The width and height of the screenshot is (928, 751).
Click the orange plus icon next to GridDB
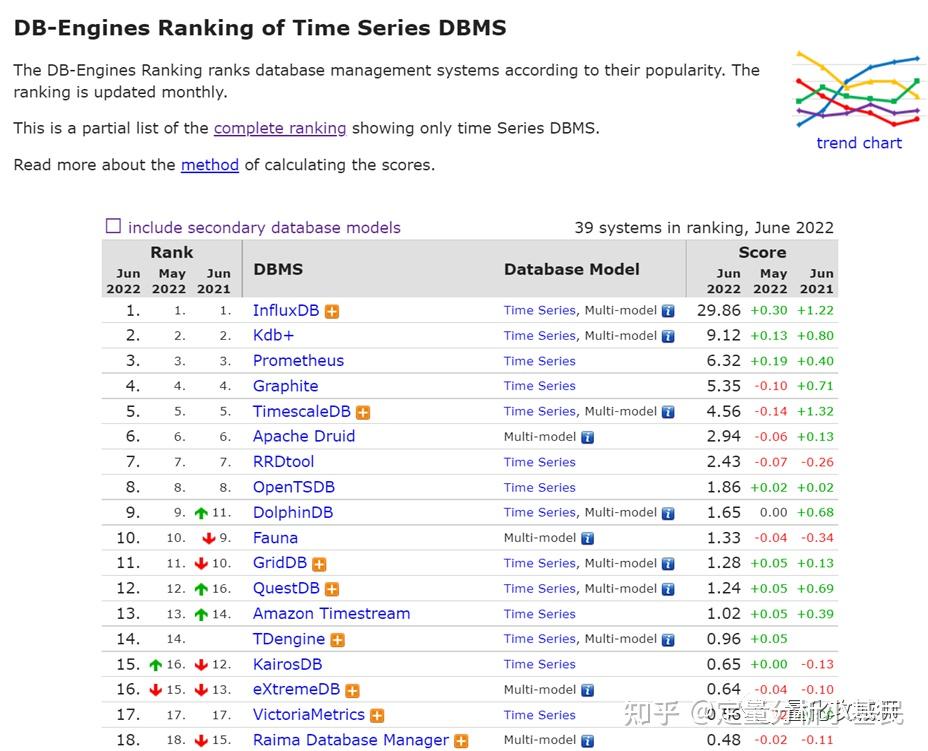coord(319,564)
